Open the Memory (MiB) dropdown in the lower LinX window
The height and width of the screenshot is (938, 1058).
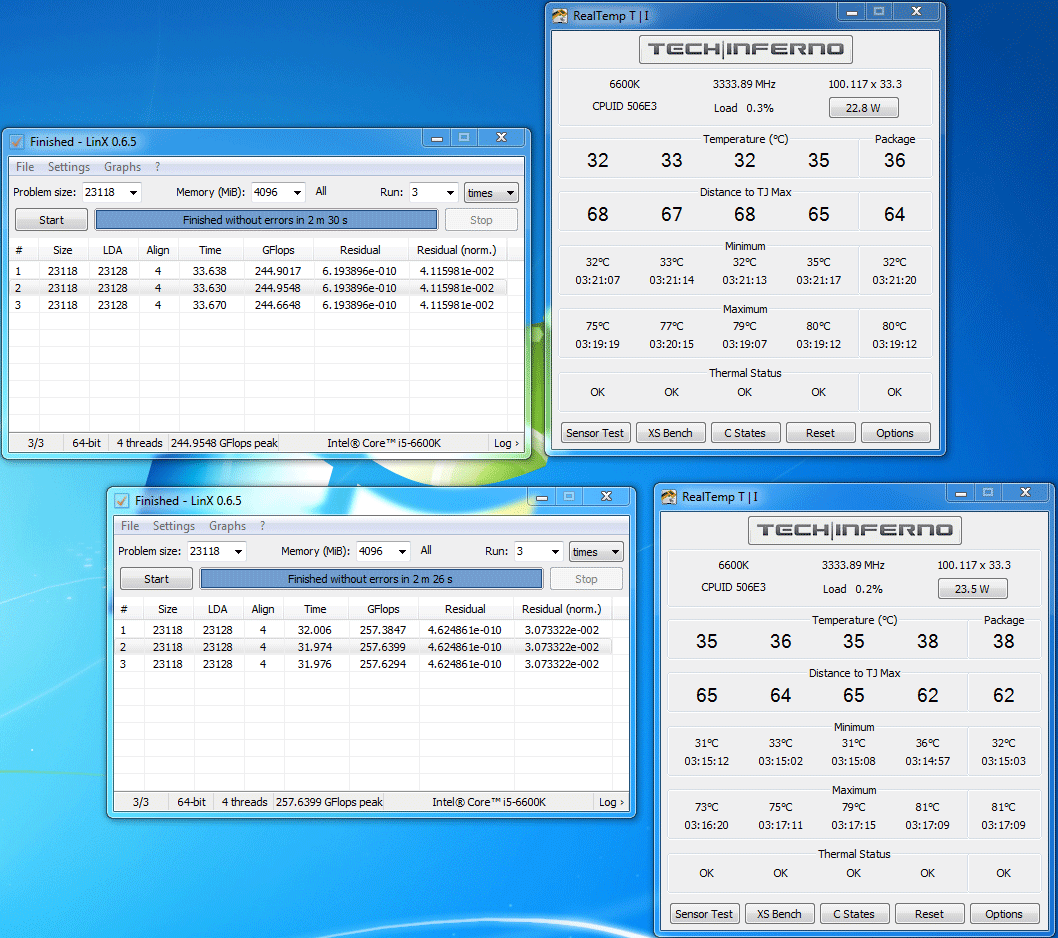(402, 551)
